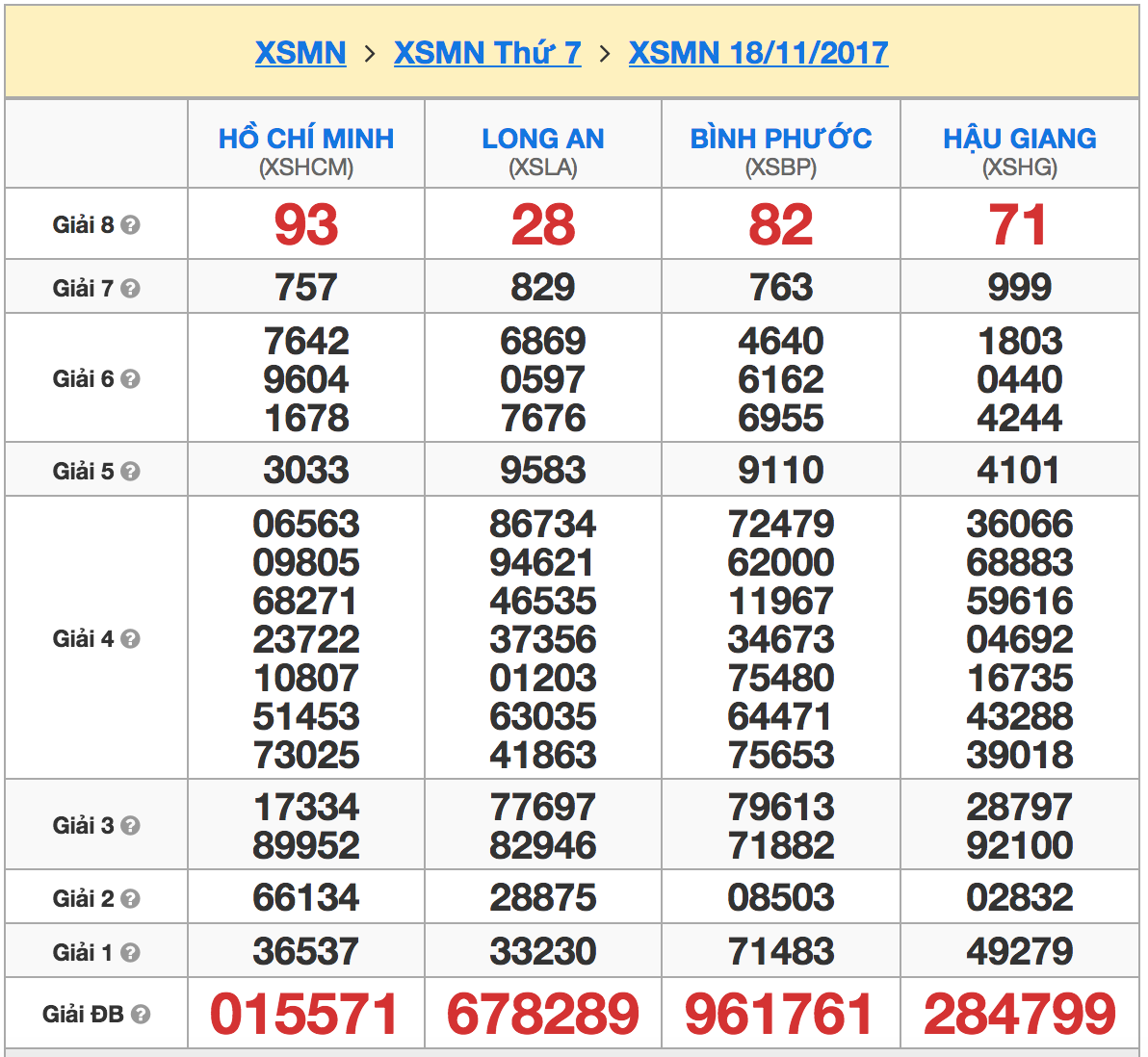
Task: Click the help icon beside Giải 8
Action: (x=131, y=225)
